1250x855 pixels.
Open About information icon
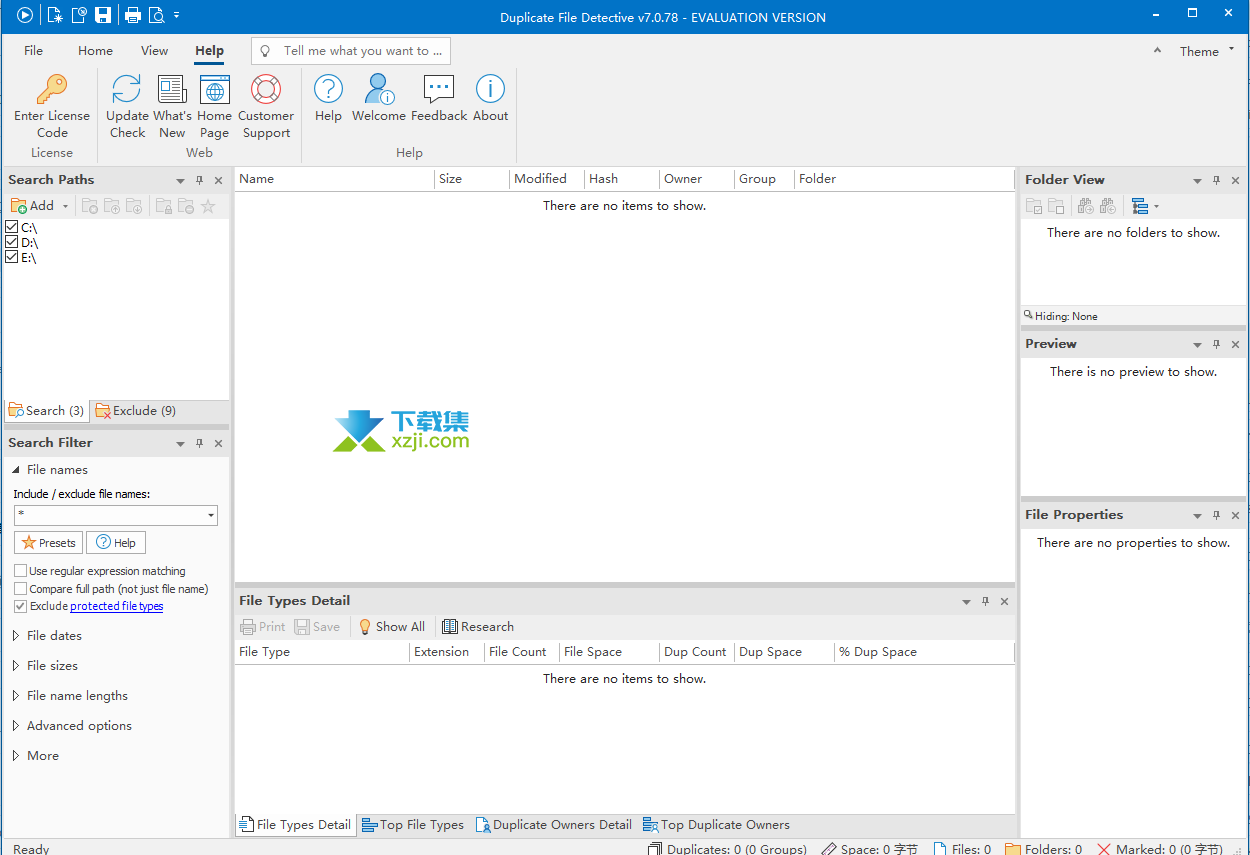490,98
